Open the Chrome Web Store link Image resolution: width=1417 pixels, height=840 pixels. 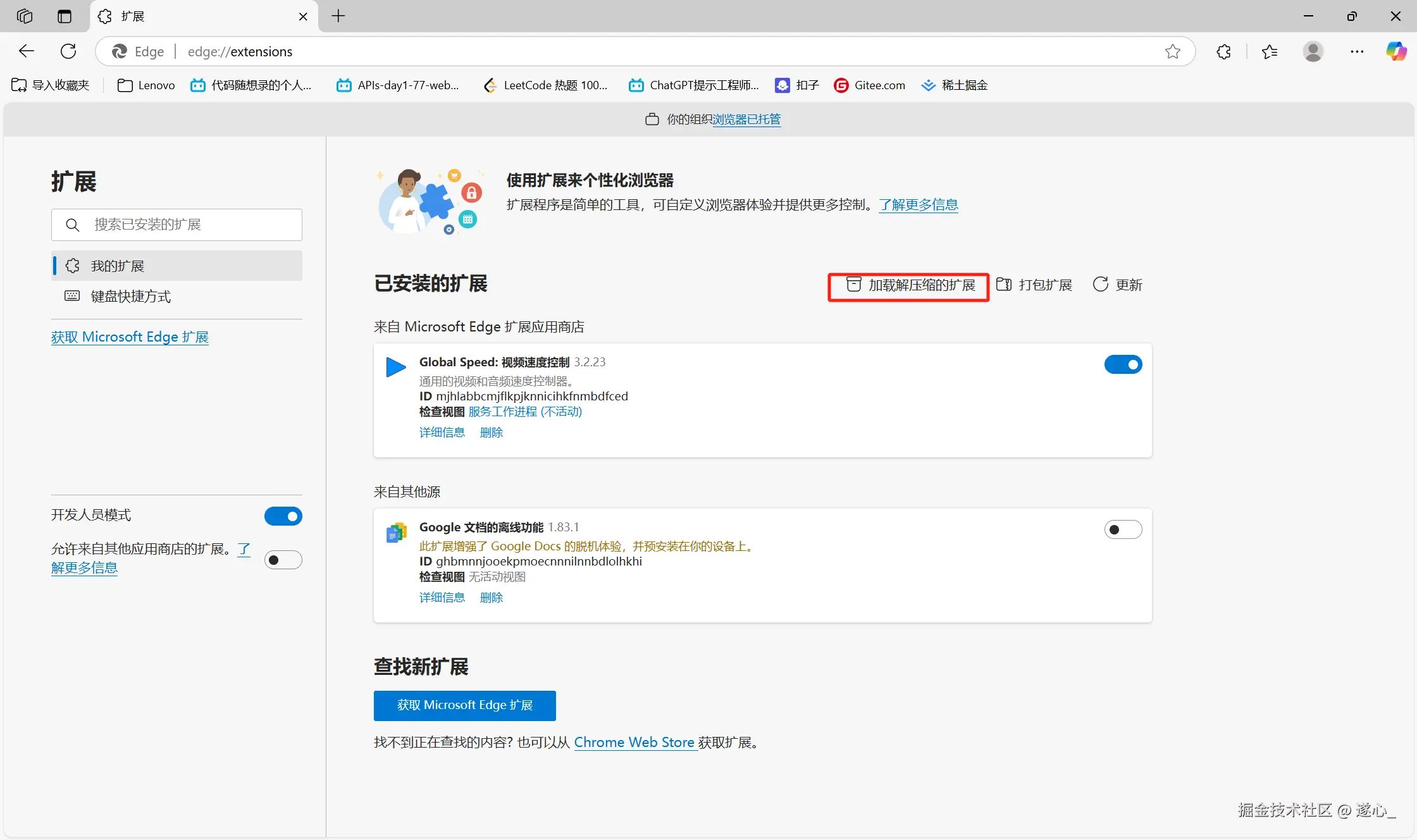tap(634, 743)
